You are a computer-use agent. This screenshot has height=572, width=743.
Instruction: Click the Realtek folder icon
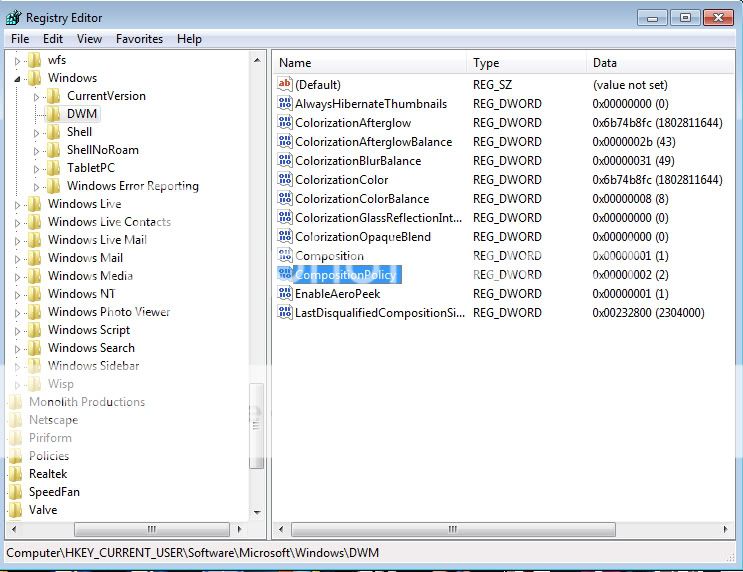tap(15, 474)
